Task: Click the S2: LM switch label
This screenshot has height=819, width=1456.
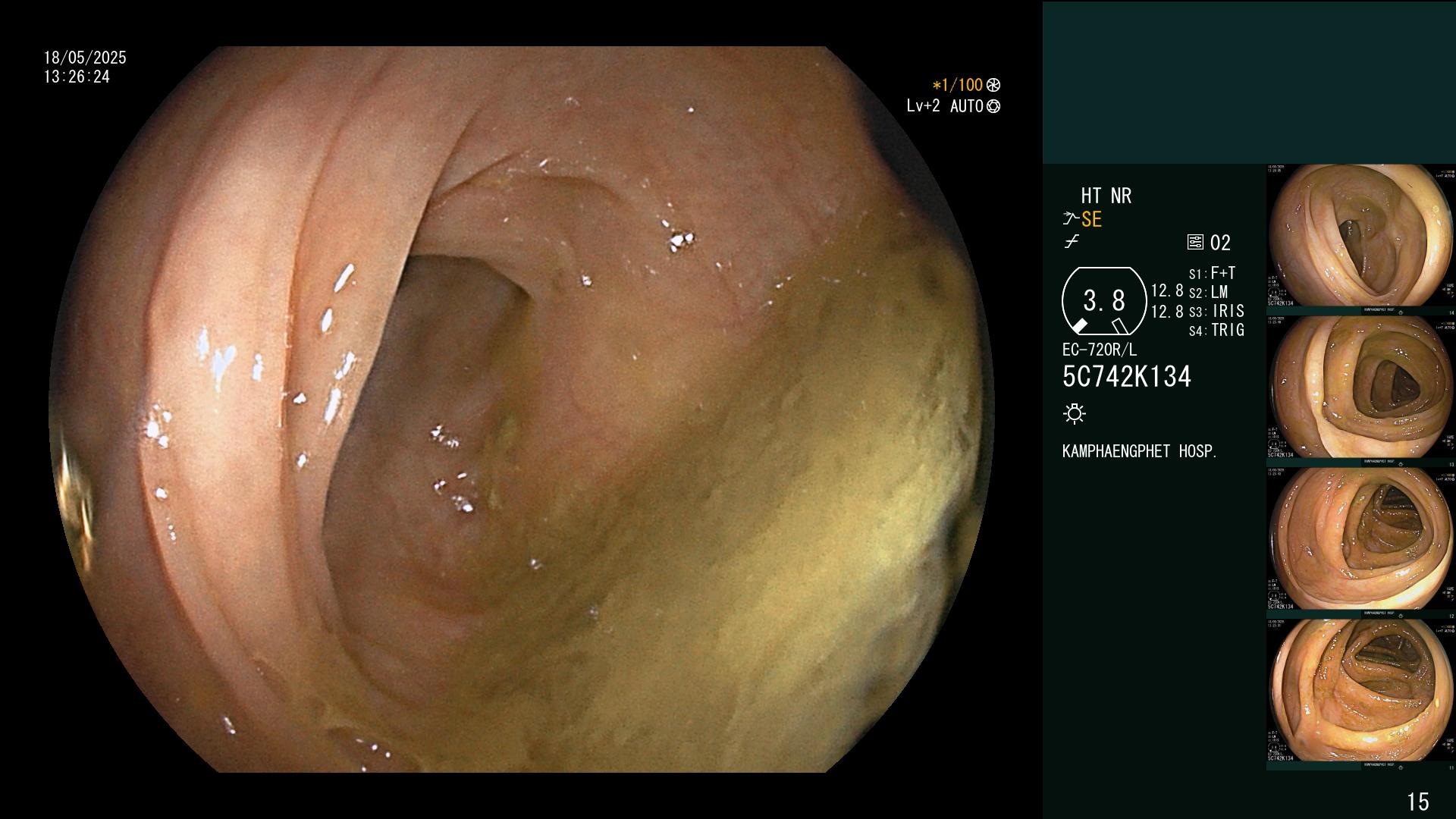Action: click(x=1208, y=293)
